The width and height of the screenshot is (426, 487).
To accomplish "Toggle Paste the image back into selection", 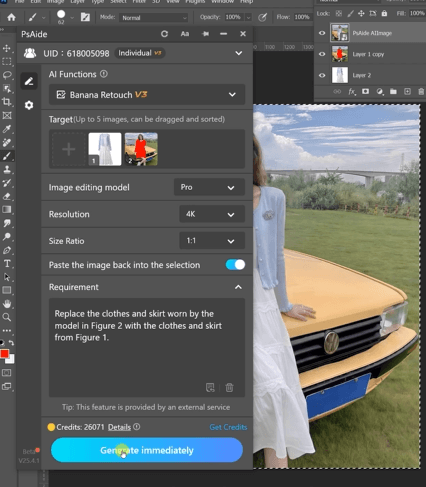I will (x=235, y=265).
